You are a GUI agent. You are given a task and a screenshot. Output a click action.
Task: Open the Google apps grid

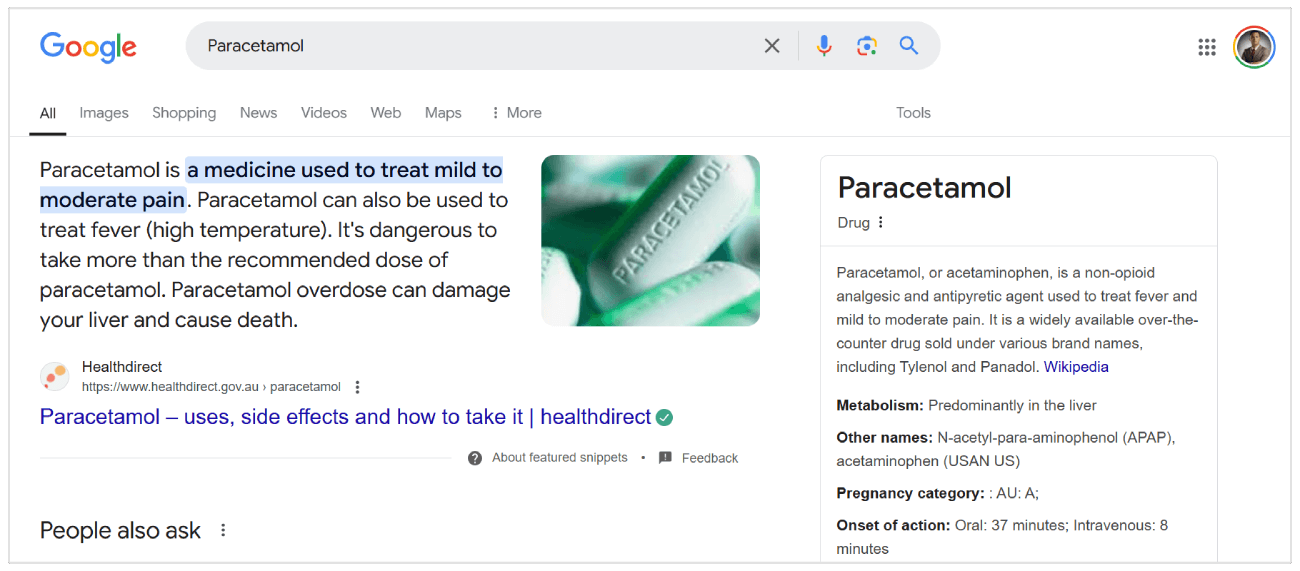coord(1207,47)
